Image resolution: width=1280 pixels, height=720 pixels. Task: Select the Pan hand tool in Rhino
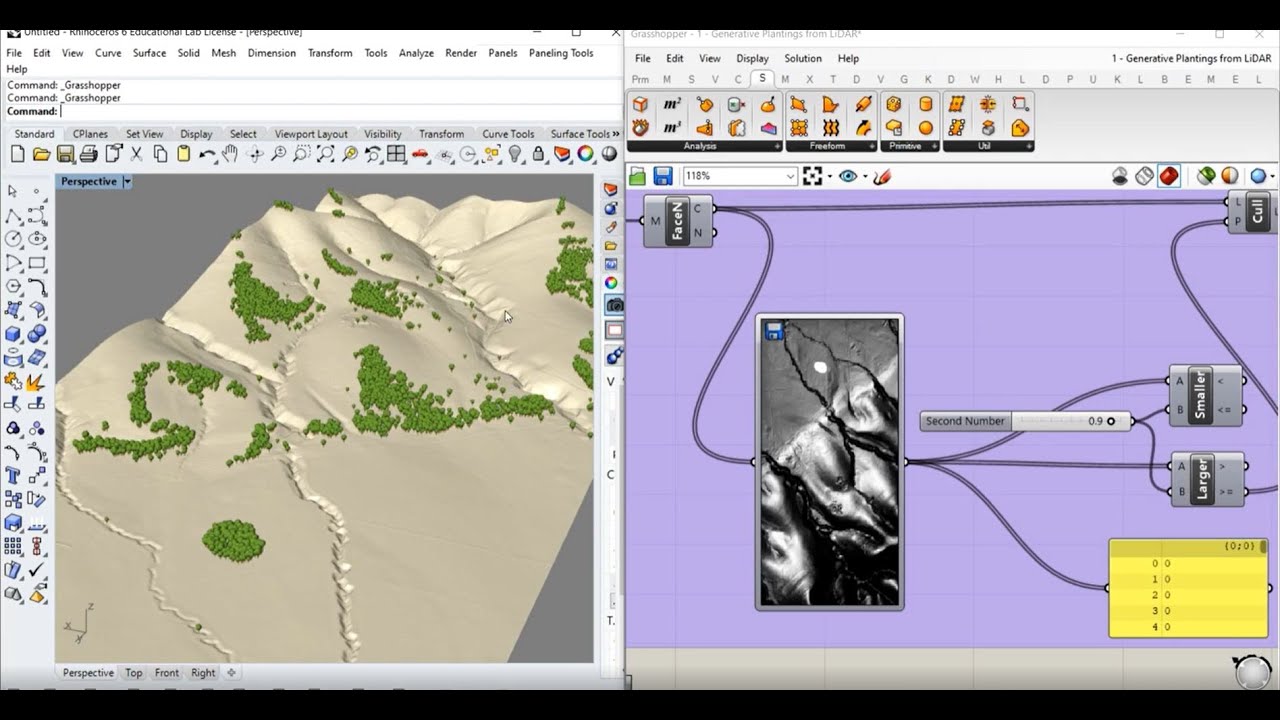coord(230,154)
